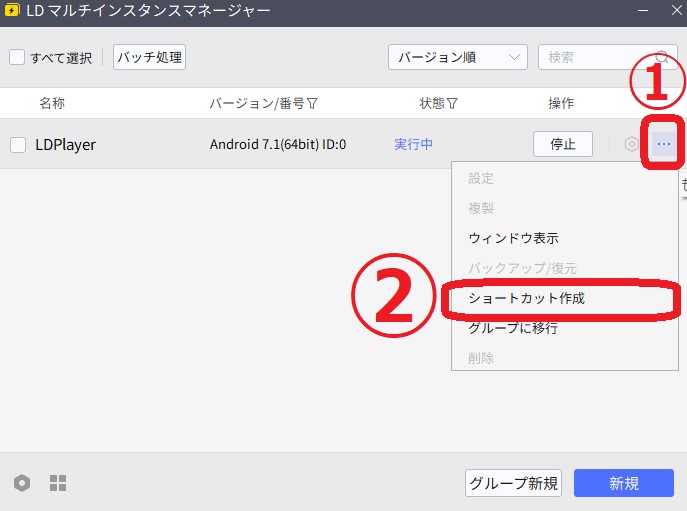Enable the すべて選択 checkbox
Image resolution: width=687 pixels, height=511 pixels.
(x=17, y=57)
